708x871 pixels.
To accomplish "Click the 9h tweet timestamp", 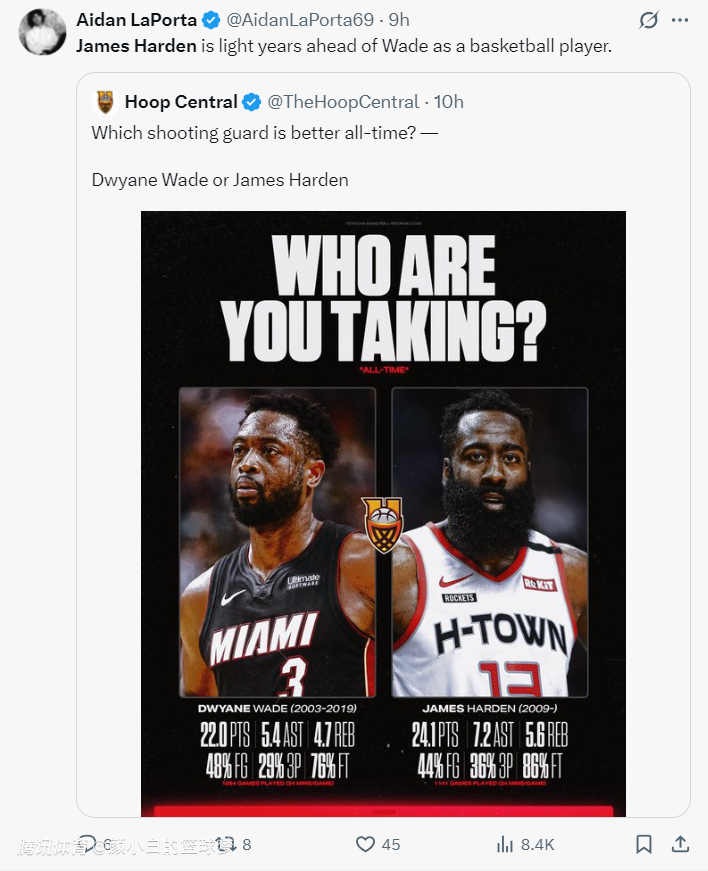I will click(399, 21).
